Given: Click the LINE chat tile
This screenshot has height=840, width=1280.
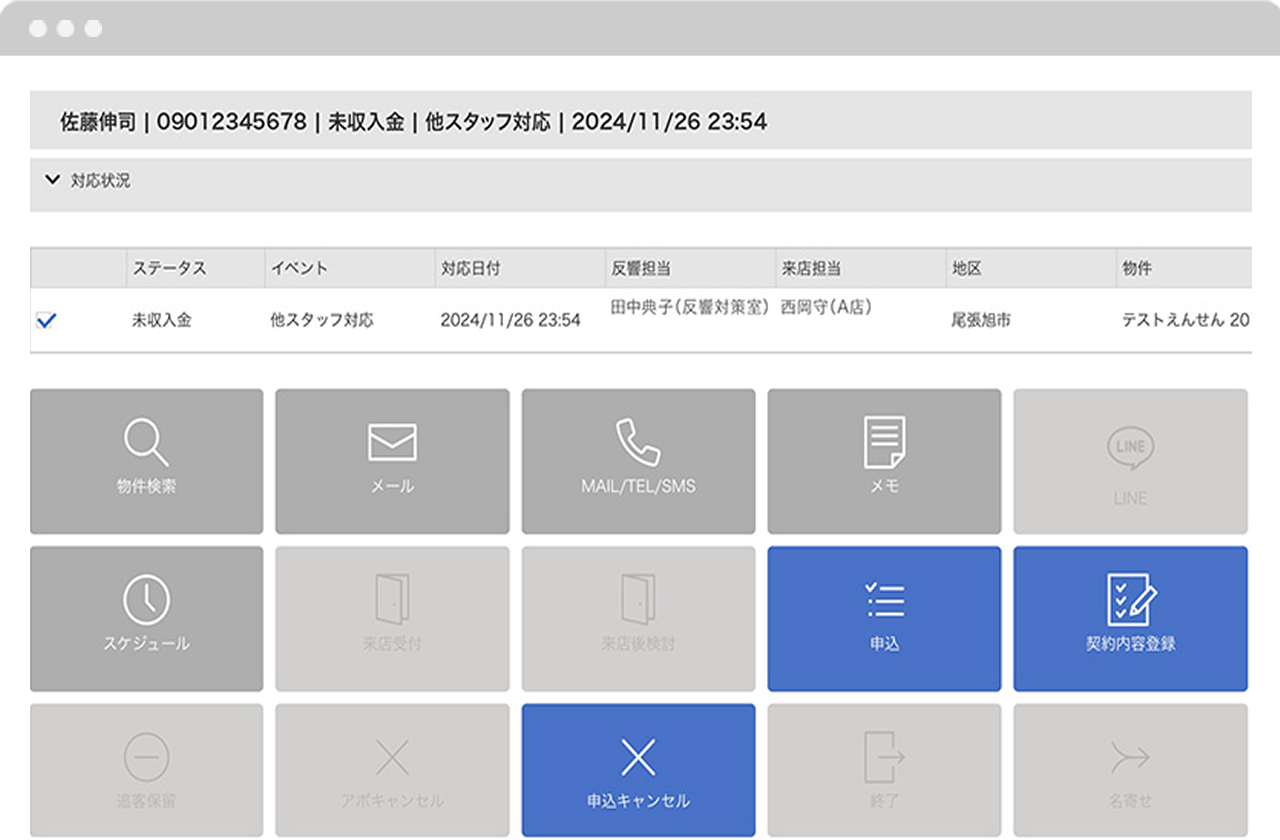Looking at the screenshot, I should [1130, 461].
